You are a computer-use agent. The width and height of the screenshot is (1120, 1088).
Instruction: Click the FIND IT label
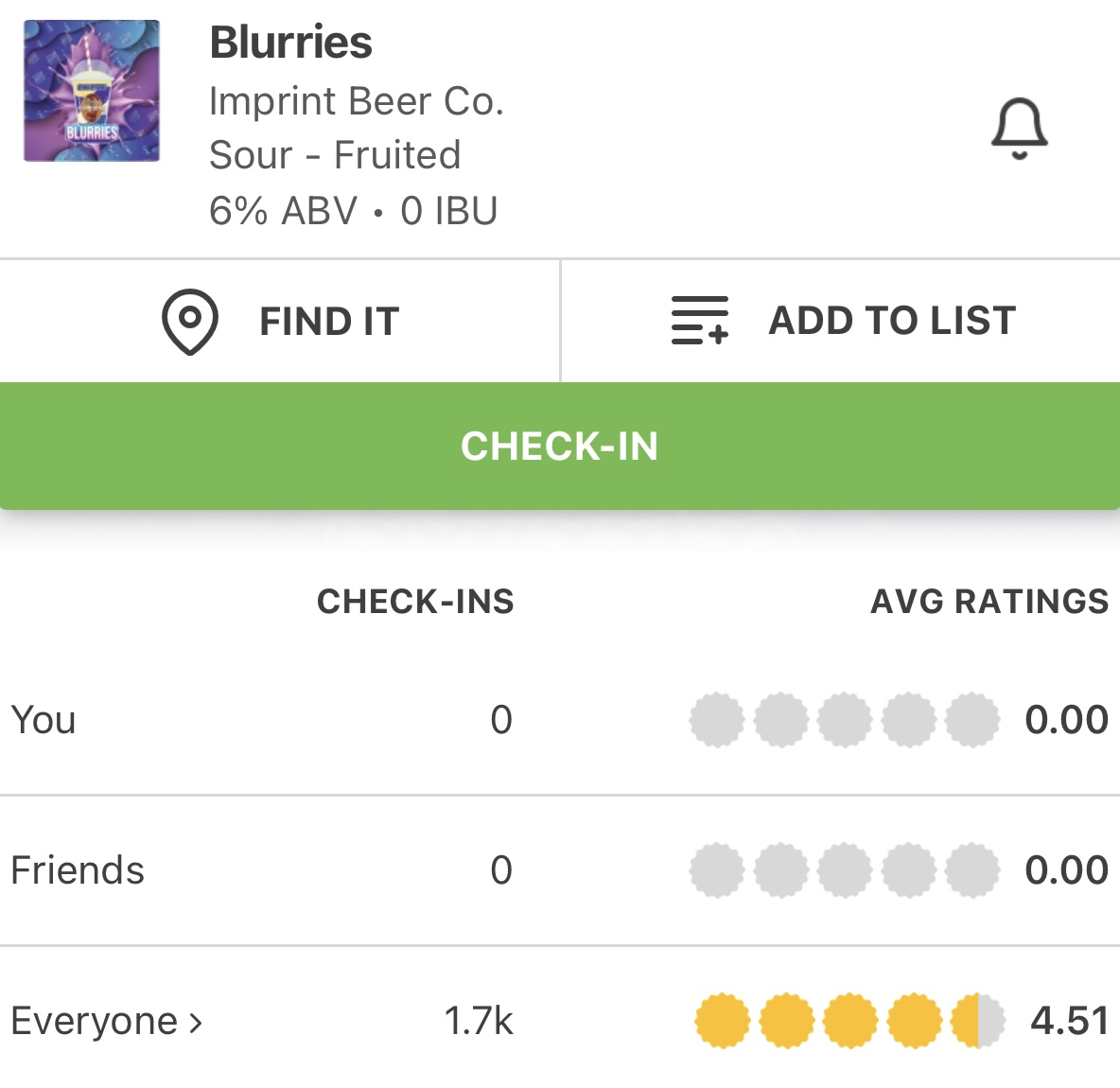(x=329, y=322)
